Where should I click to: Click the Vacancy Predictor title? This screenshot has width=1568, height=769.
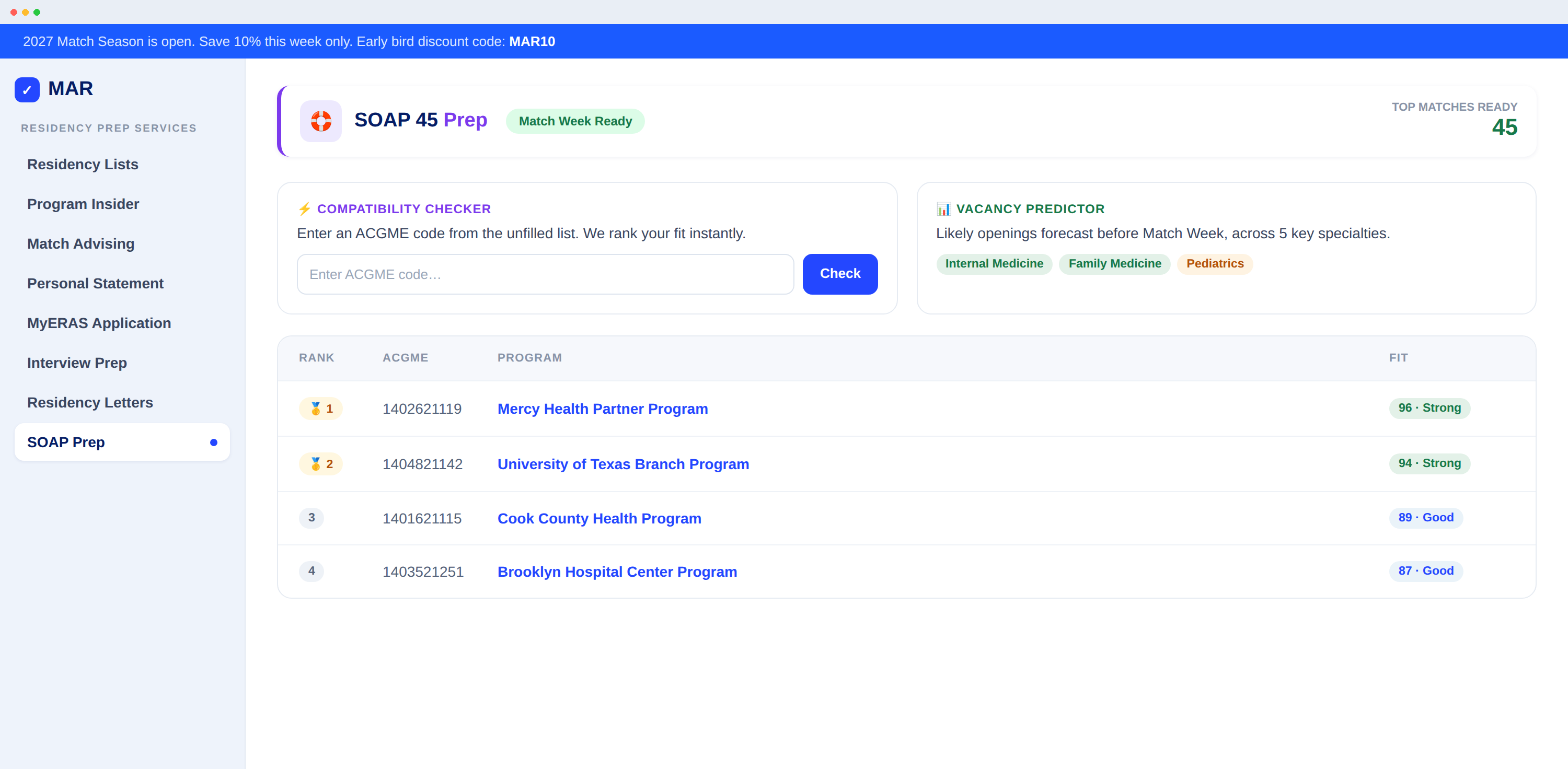1030,208
